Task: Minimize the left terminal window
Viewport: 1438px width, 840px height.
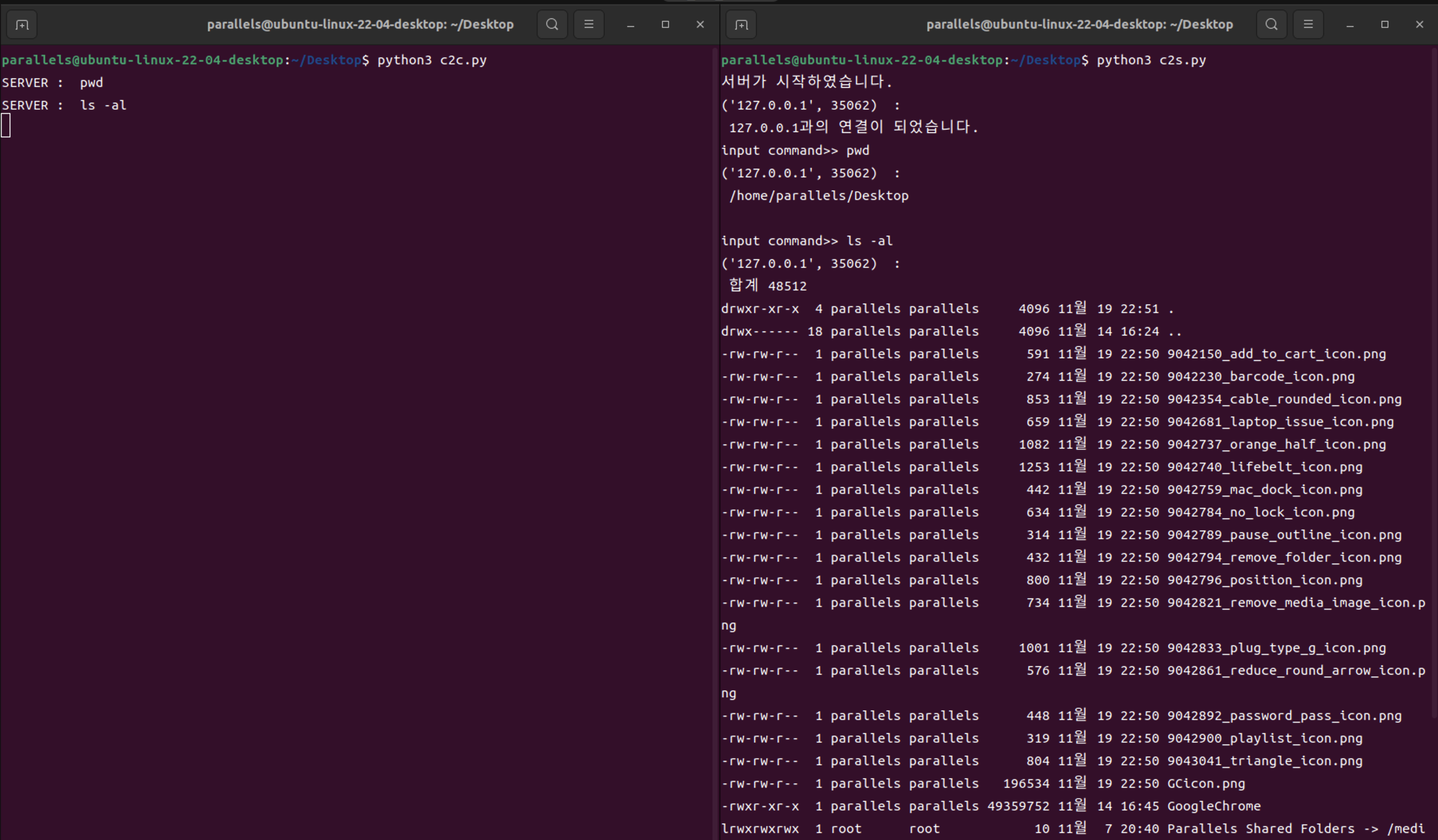Action: 631,24
